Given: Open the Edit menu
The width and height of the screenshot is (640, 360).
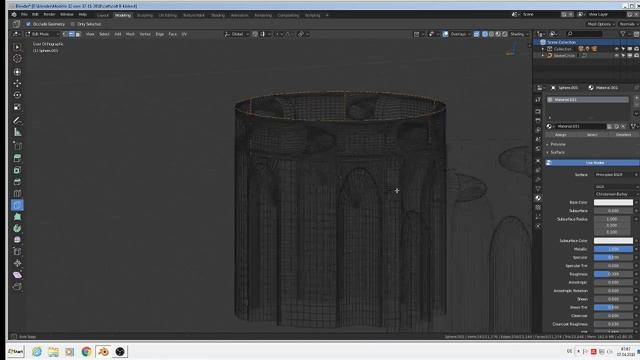Looking at the screenshot, I should click(35, 15).
